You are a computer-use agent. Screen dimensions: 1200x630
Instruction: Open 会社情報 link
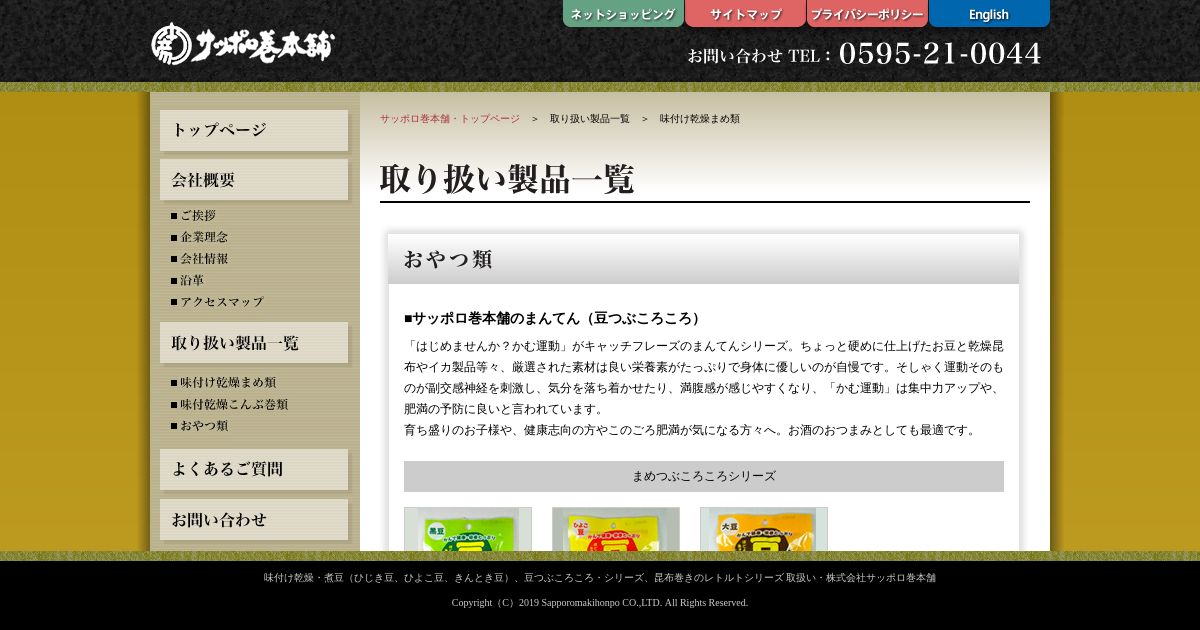click(199, 258)
